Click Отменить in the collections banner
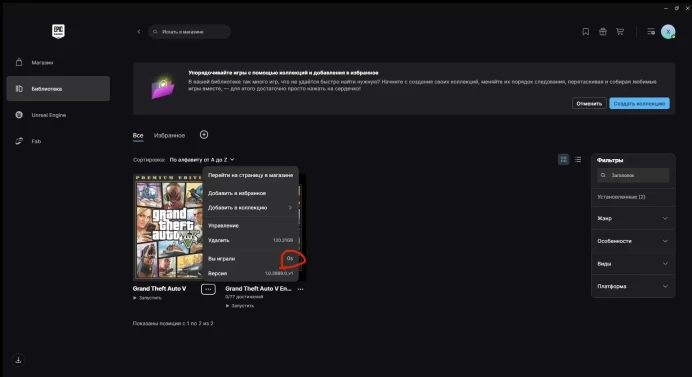692x377 pixels. 589,103
